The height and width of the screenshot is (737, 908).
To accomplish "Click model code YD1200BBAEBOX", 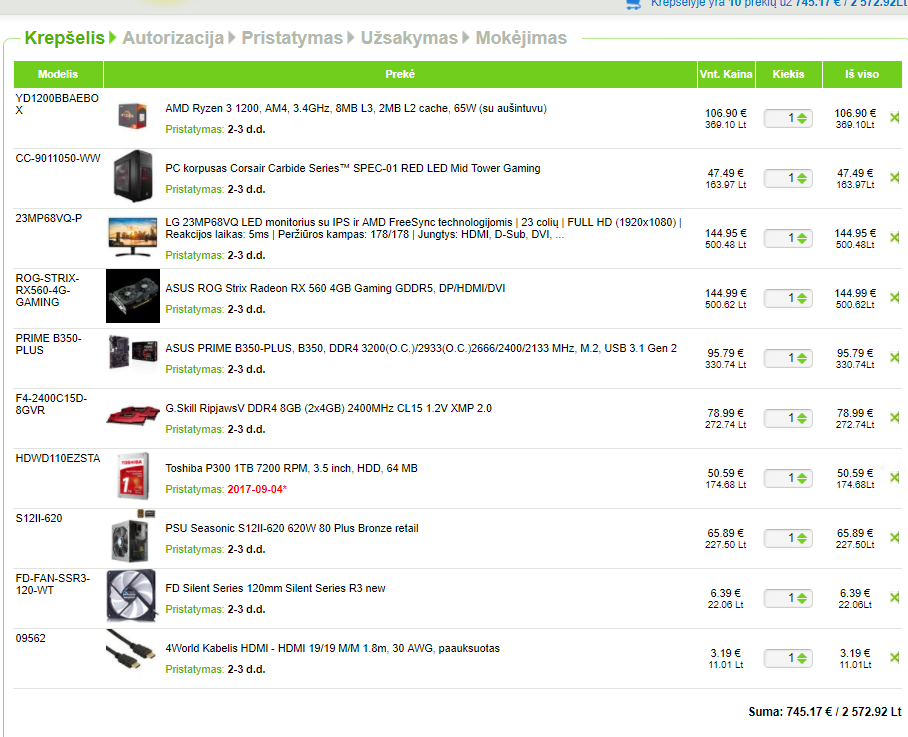I will [x=57, y=104].
